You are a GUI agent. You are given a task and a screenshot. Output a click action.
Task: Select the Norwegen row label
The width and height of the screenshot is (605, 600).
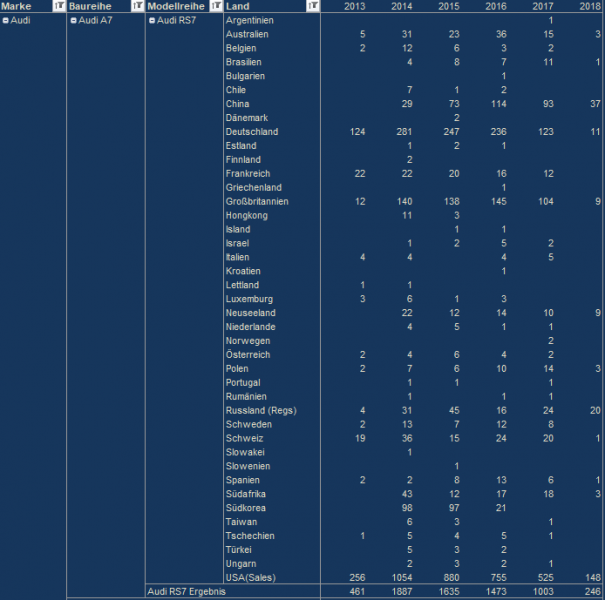248,341
